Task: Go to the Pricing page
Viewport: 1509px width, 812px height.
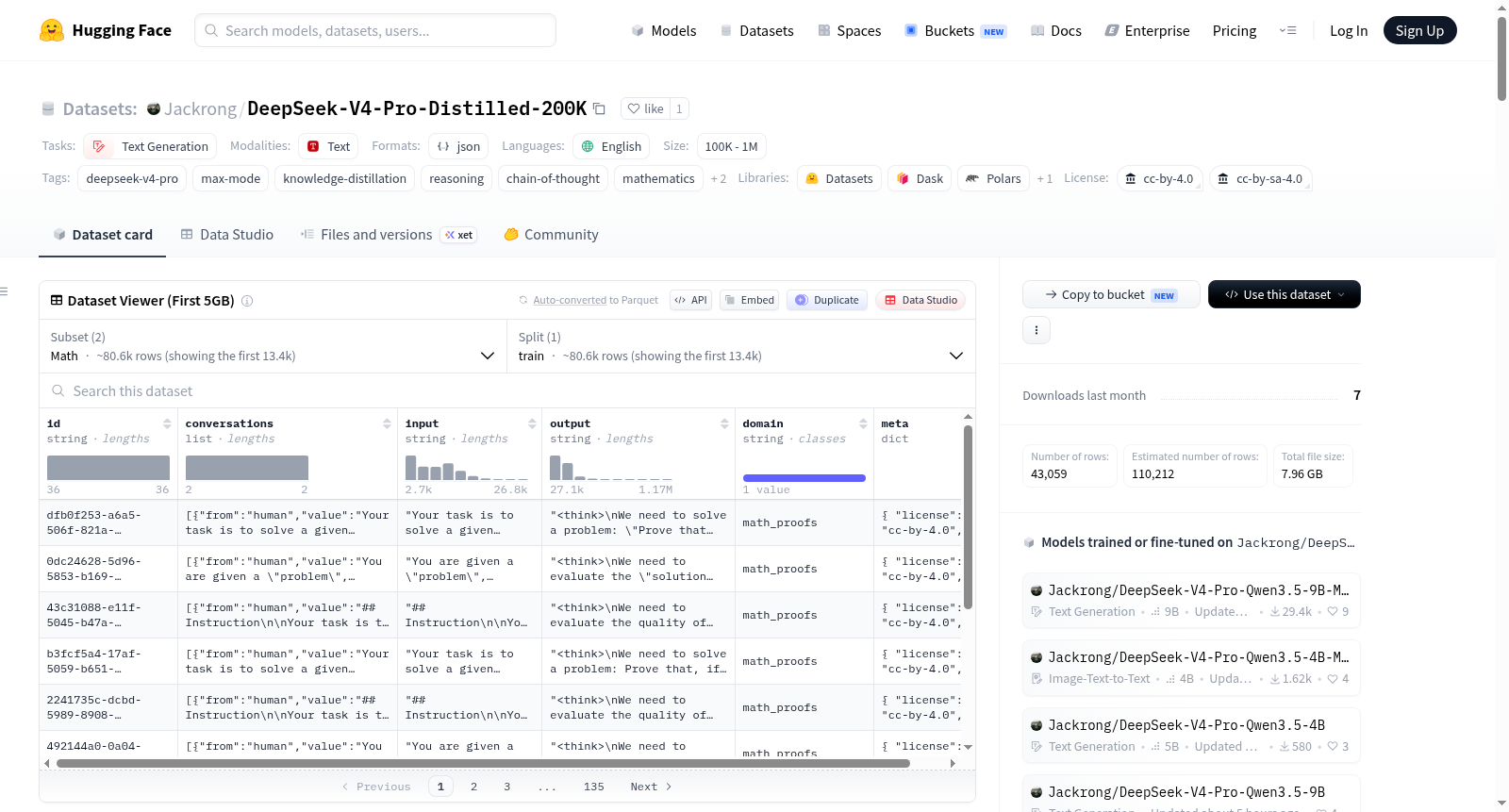Action: point(1235,30)
